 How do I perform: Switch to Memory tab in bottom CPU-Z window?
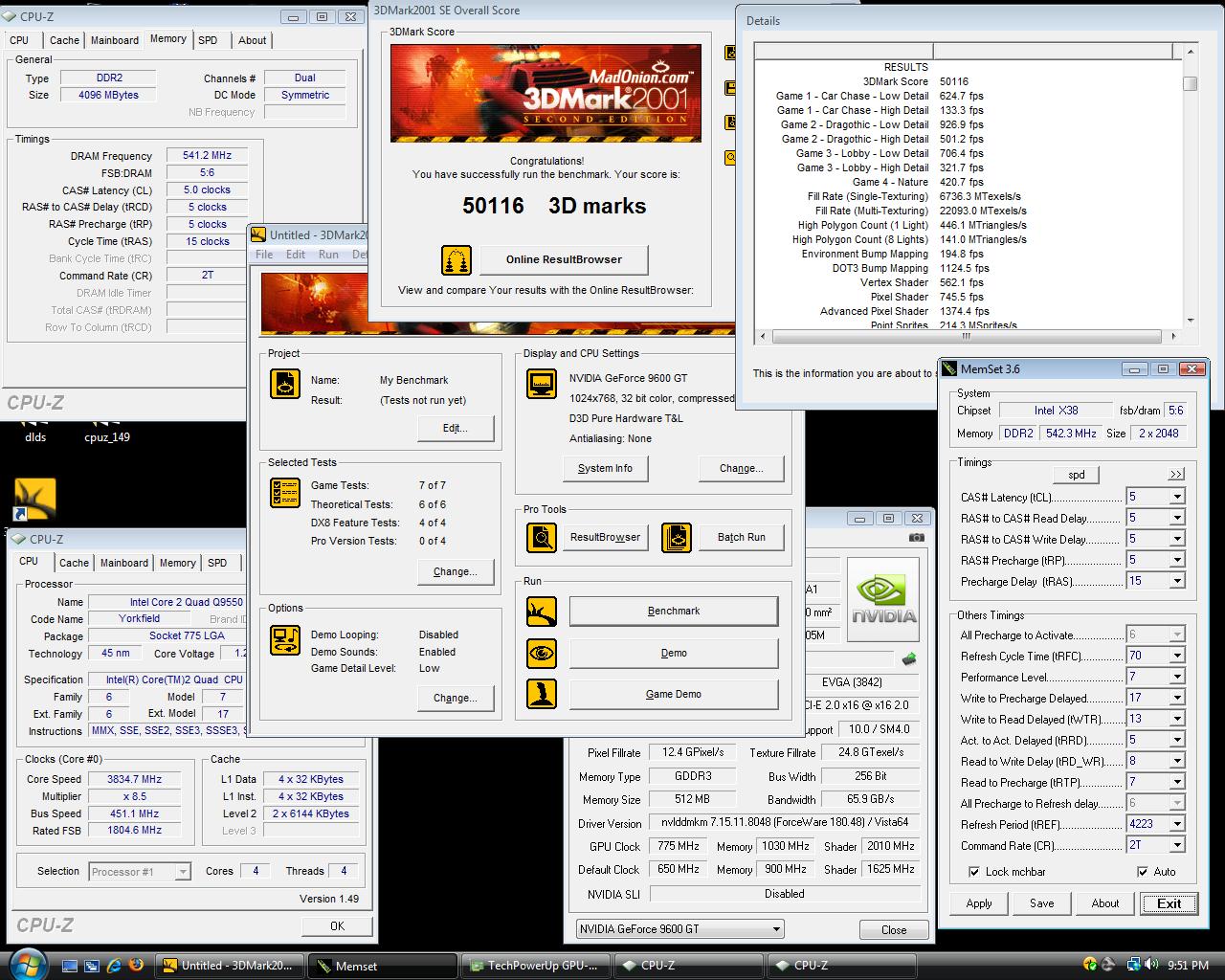(x=178, y=563)
